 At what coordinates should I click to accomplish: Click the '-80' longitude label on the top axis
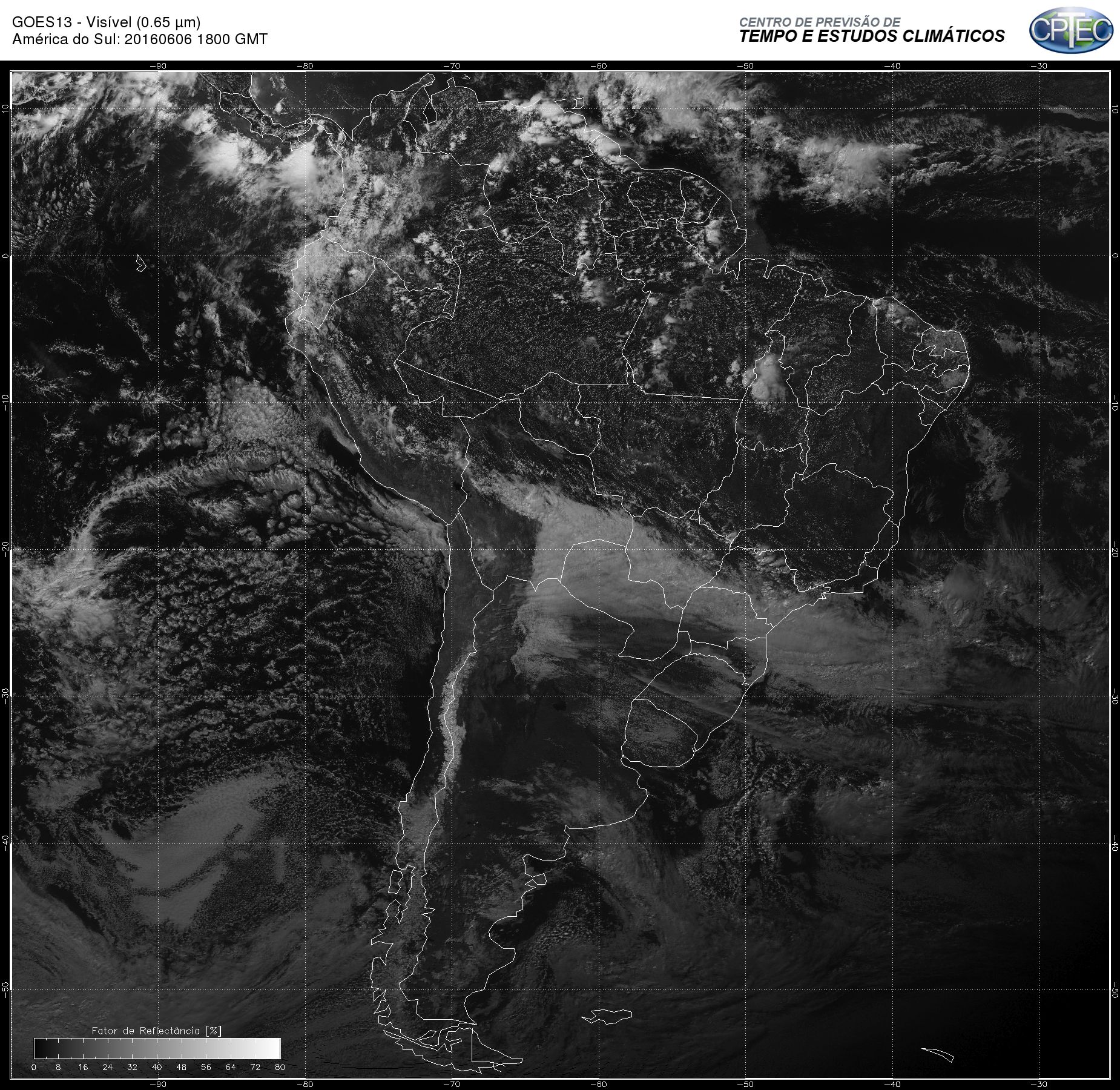pos(306,66)
